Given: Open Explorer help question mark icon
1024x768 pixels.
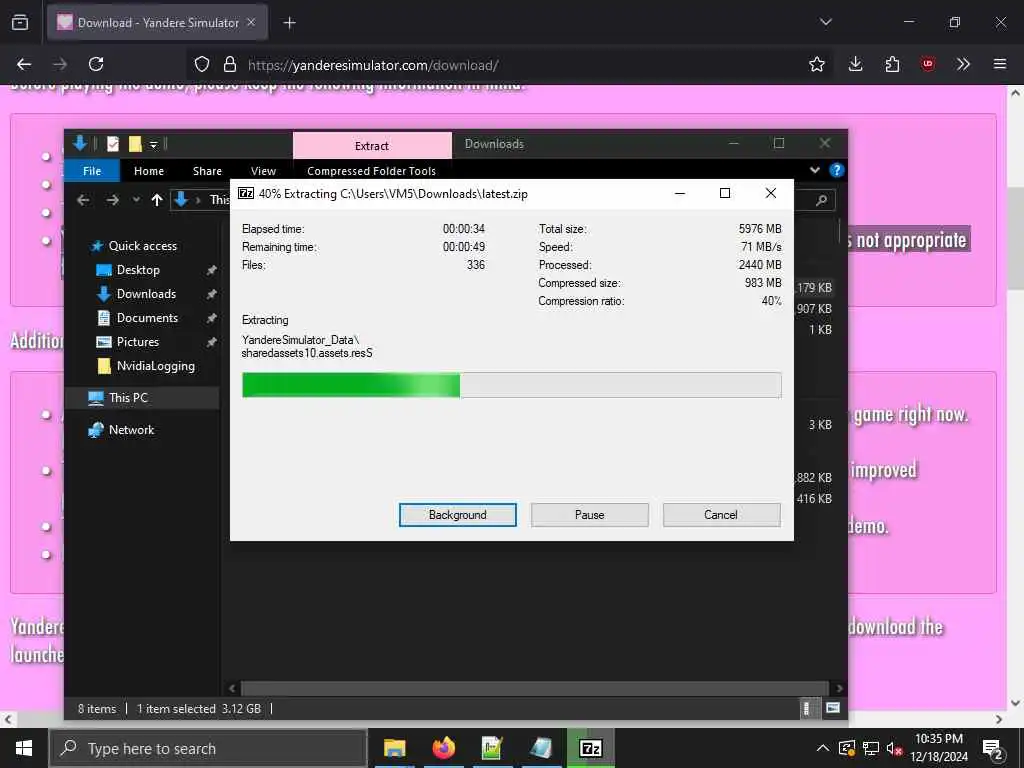Looking at the screenshot, I should click(x=836, y=170).
